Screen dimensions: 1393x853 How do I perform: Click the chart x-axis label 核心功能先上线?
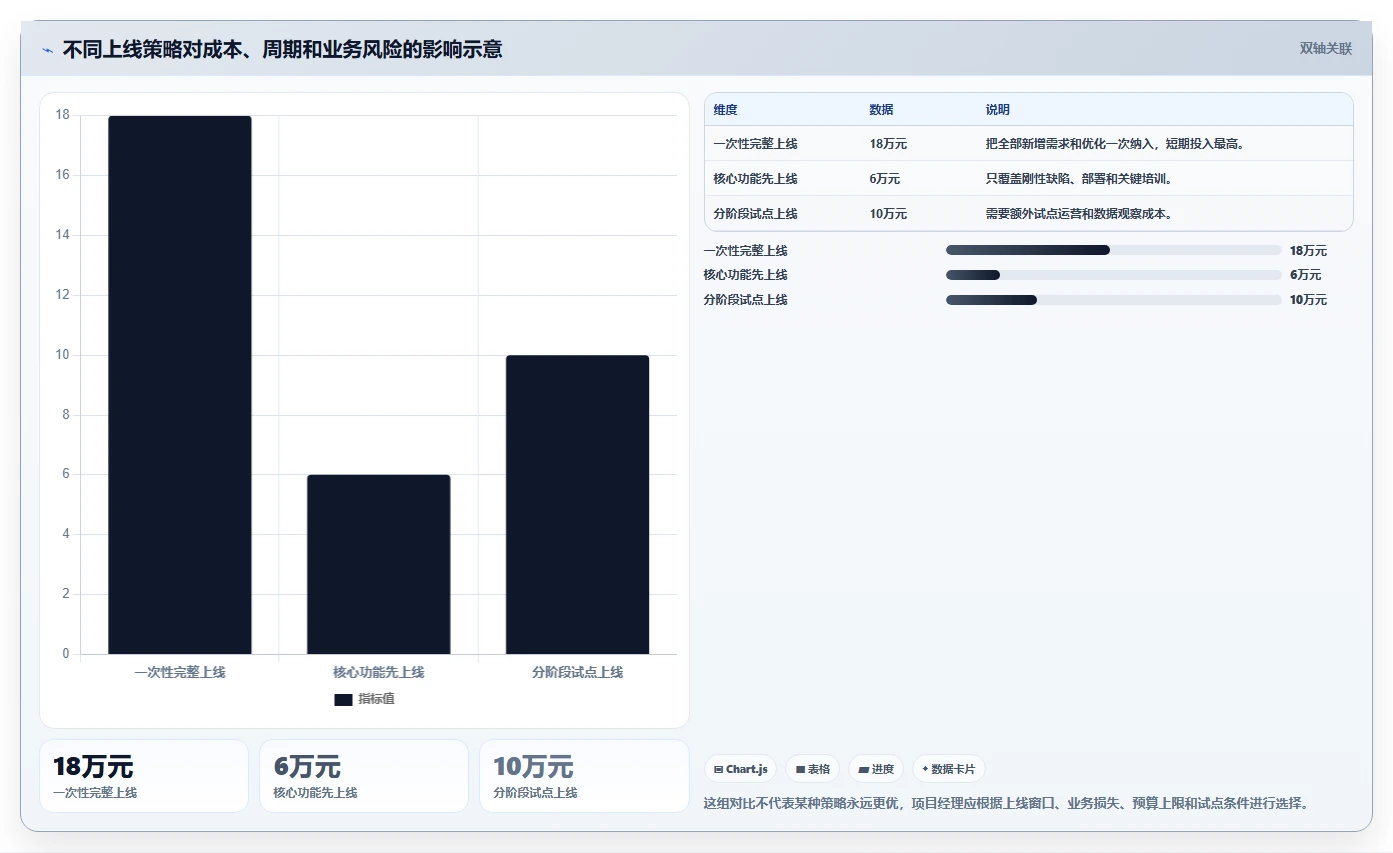coord(379,673)
